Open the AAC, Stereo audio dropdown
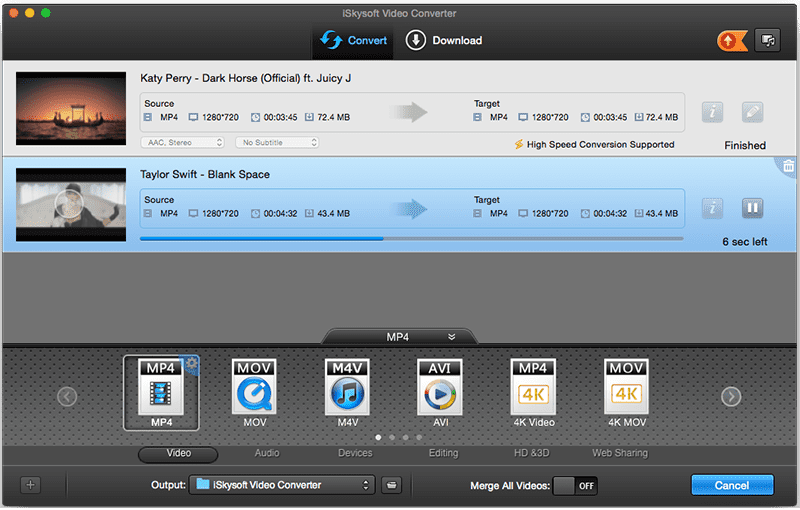 (x=182, y=143)
